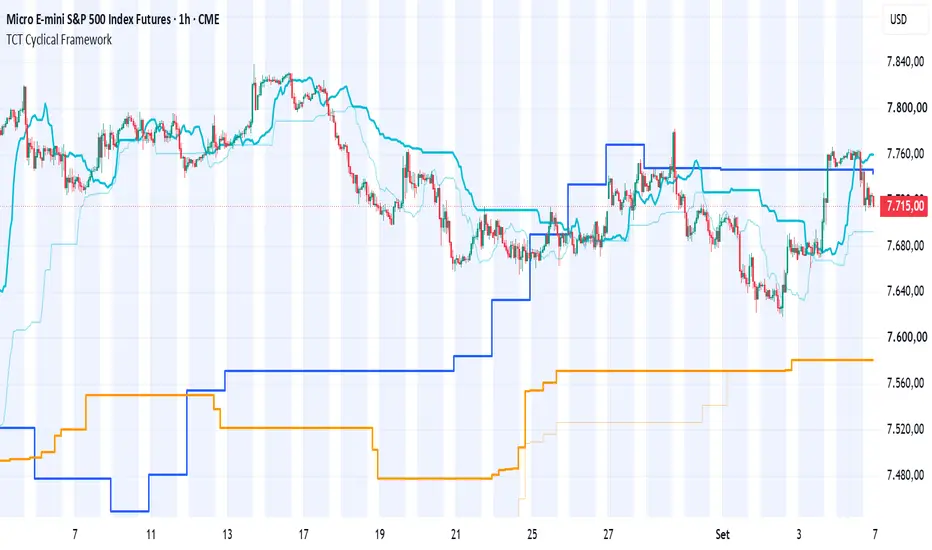The width and height of the screenshot is (932, 550).
Task: Click date 13 on the time axis
Action: (x=228, y=535)
